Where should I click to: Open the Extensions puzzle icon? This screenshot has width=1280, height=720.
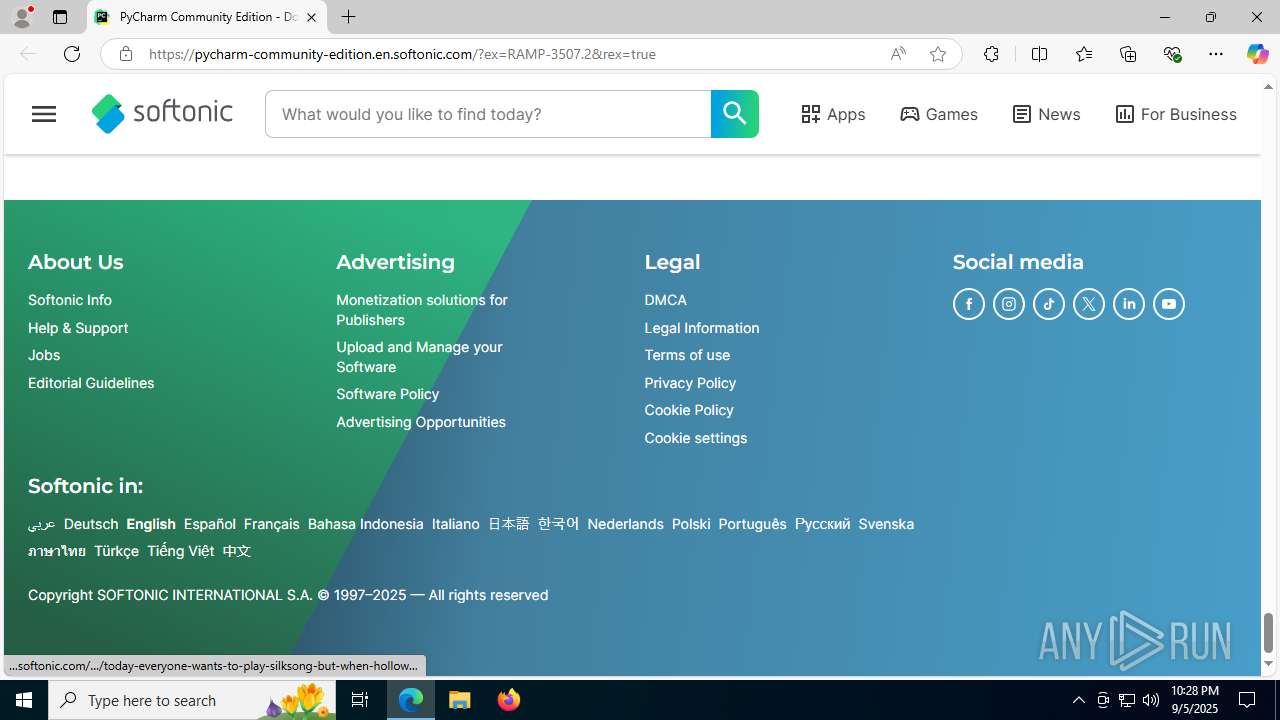pos(991,54)
